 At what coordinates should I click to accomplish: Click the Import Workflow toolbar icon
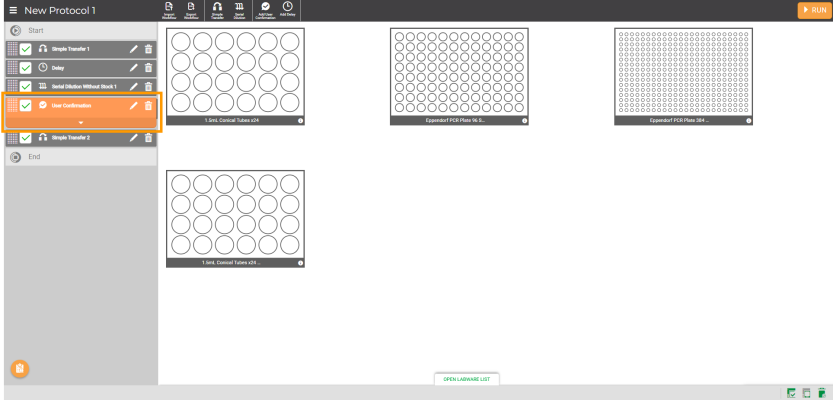(x=168, y=10)
